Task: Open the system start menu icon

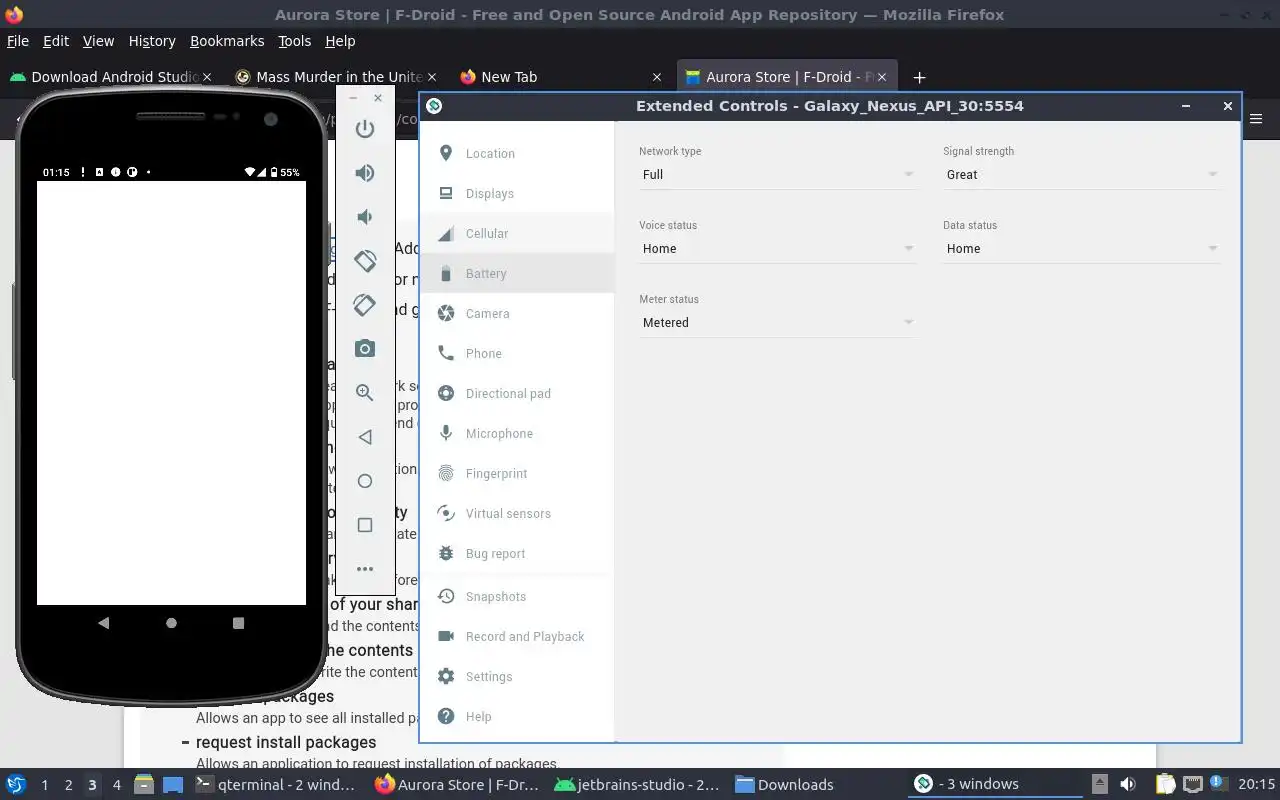Action: point(15,785)
